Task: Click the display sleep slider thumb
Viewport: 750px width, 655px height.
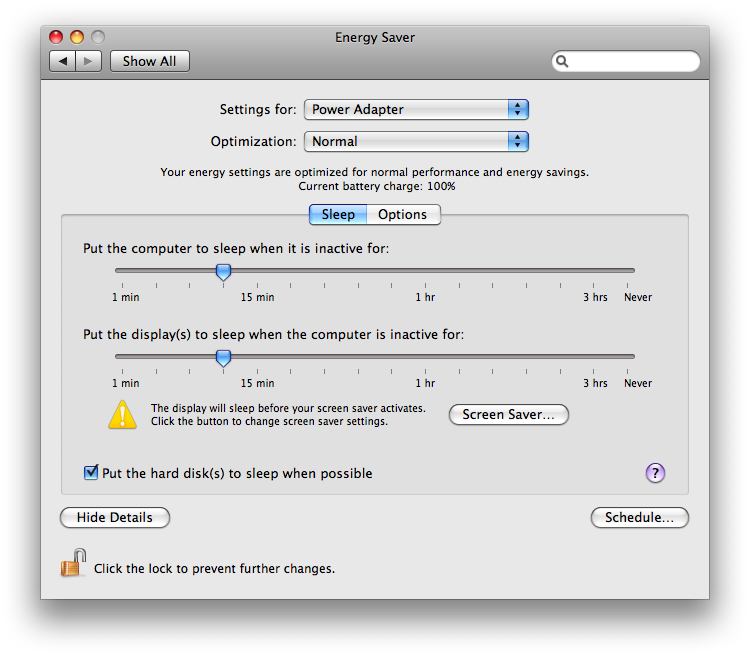Action: pos(223,358)
